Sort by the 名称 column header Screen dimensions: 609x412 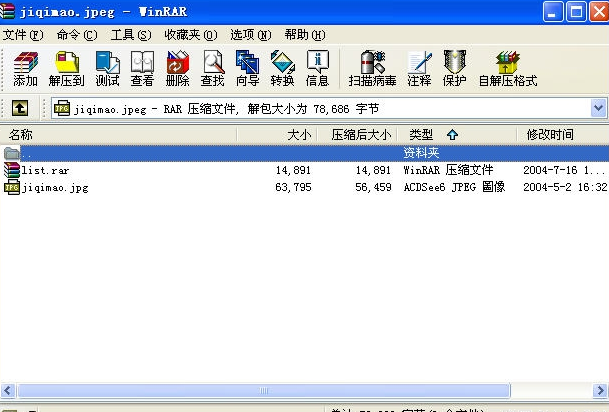(x=118, y=135)
